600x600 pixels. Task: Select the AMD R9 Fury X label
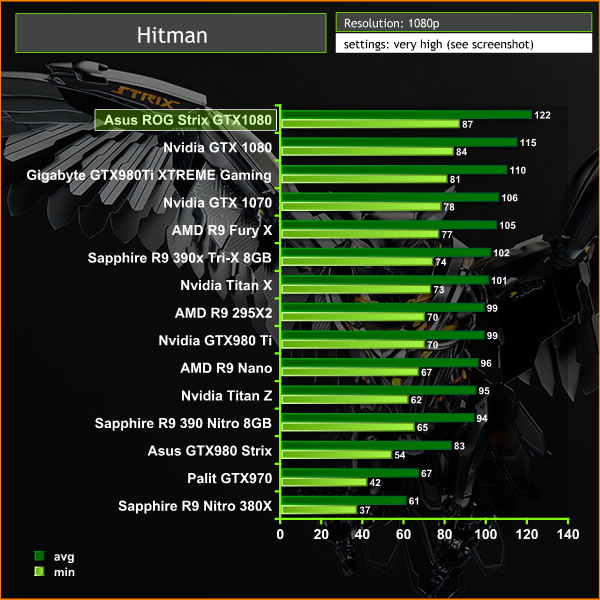pos(222,230)
